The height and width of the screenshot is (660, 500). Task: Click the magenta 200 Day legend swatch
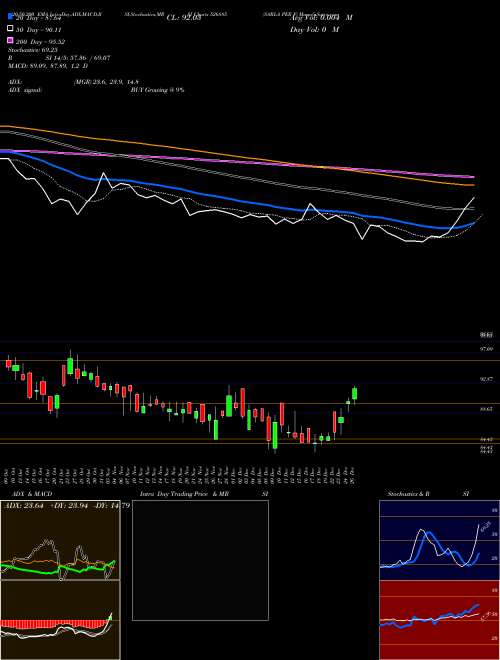pyautogui.click(x=10, y=40)
